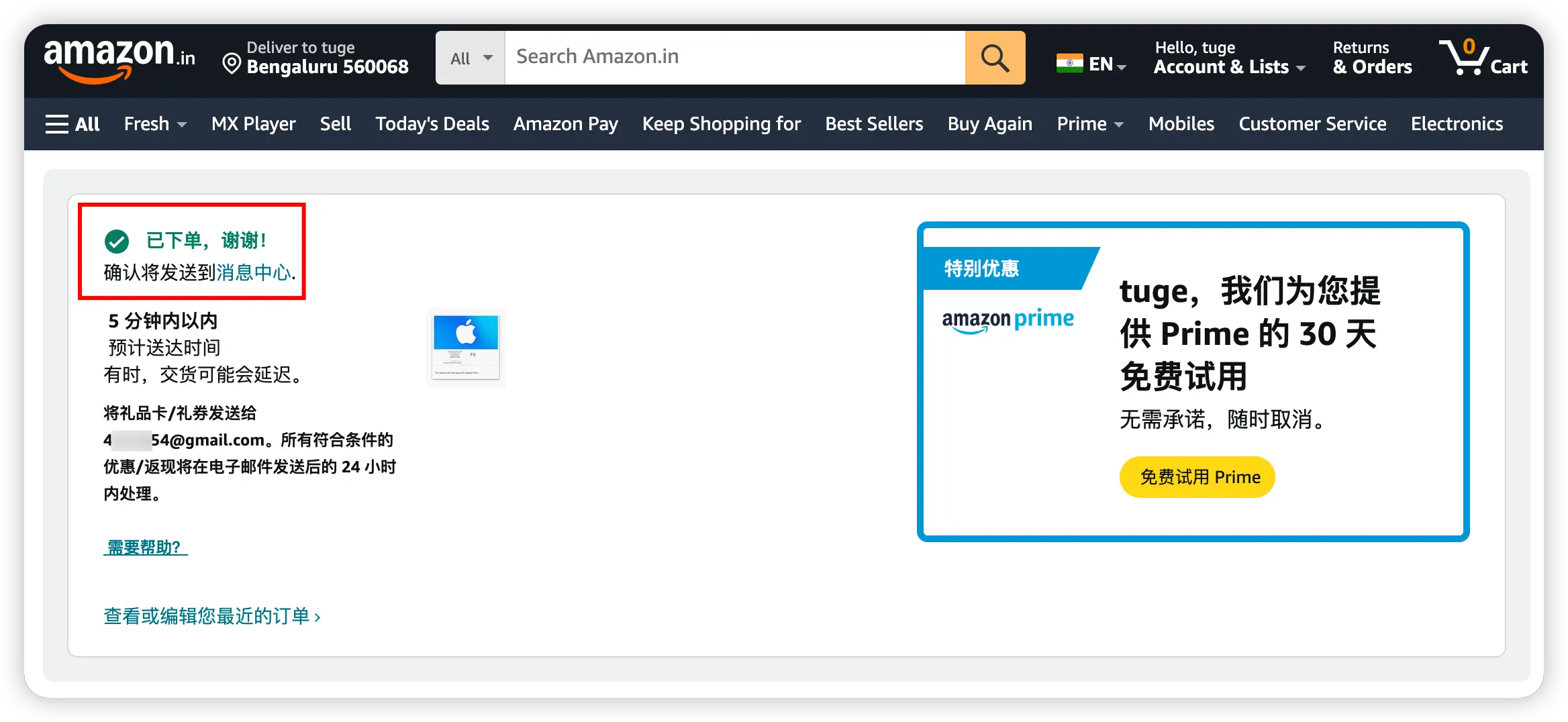
Task: Open the 消息中心 link
Action: tap(254, 272)
